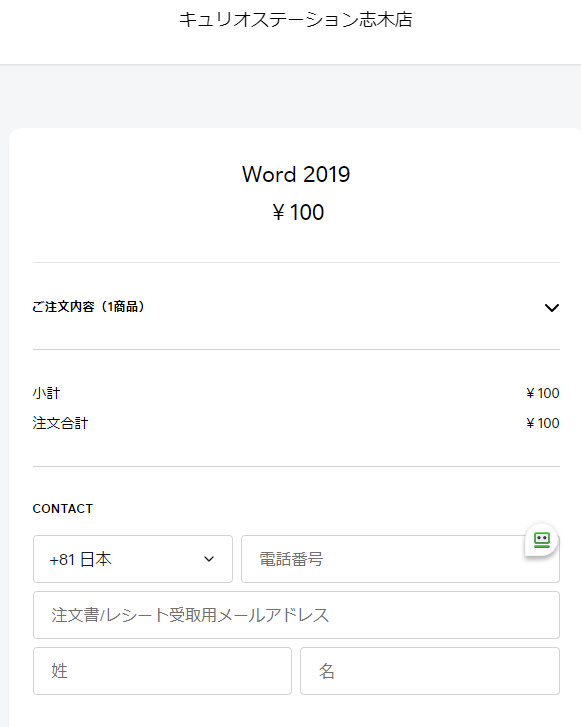This screenshot has height=727, width=581.
Task: Click the large ¥100 price below Word 2019
Action: point(298,212)
